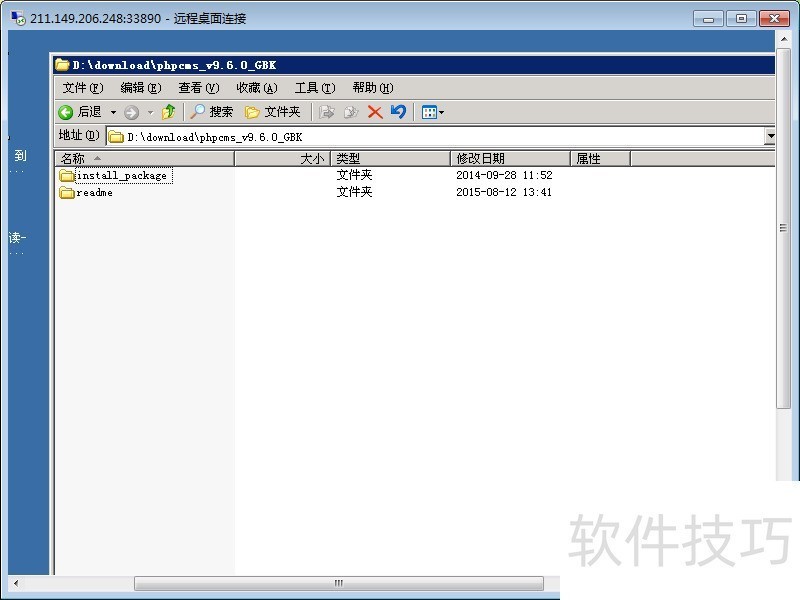The height and width of the screenshot is (600, 800).
Task: Click date 2014-09-28 11:52 cell
Action: [504, 175]
